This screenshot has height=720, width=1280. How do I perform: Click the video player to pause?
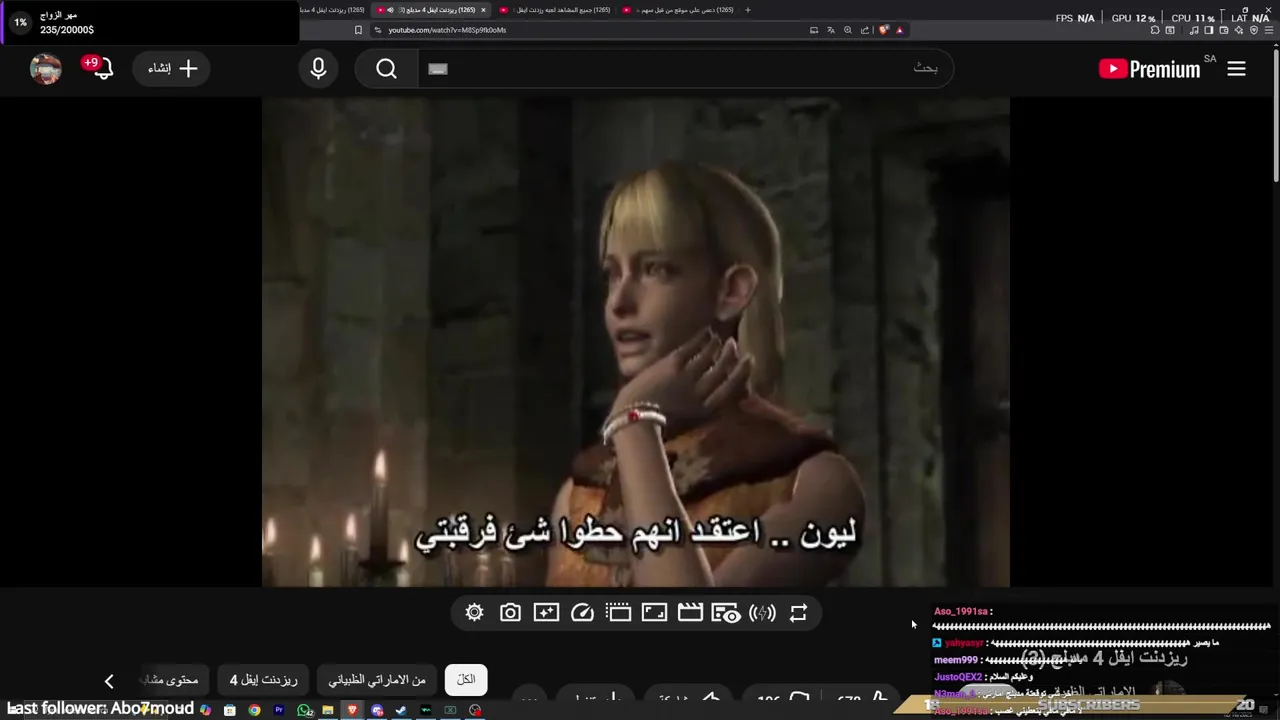coord(636,342)
